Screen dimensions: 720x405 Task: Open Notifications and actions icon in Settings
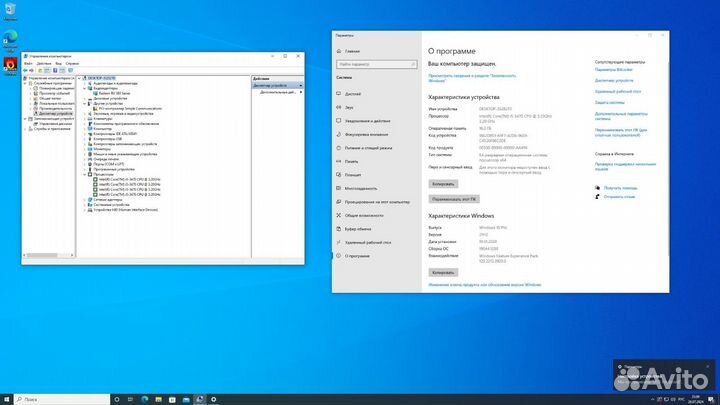coord(338,121)
